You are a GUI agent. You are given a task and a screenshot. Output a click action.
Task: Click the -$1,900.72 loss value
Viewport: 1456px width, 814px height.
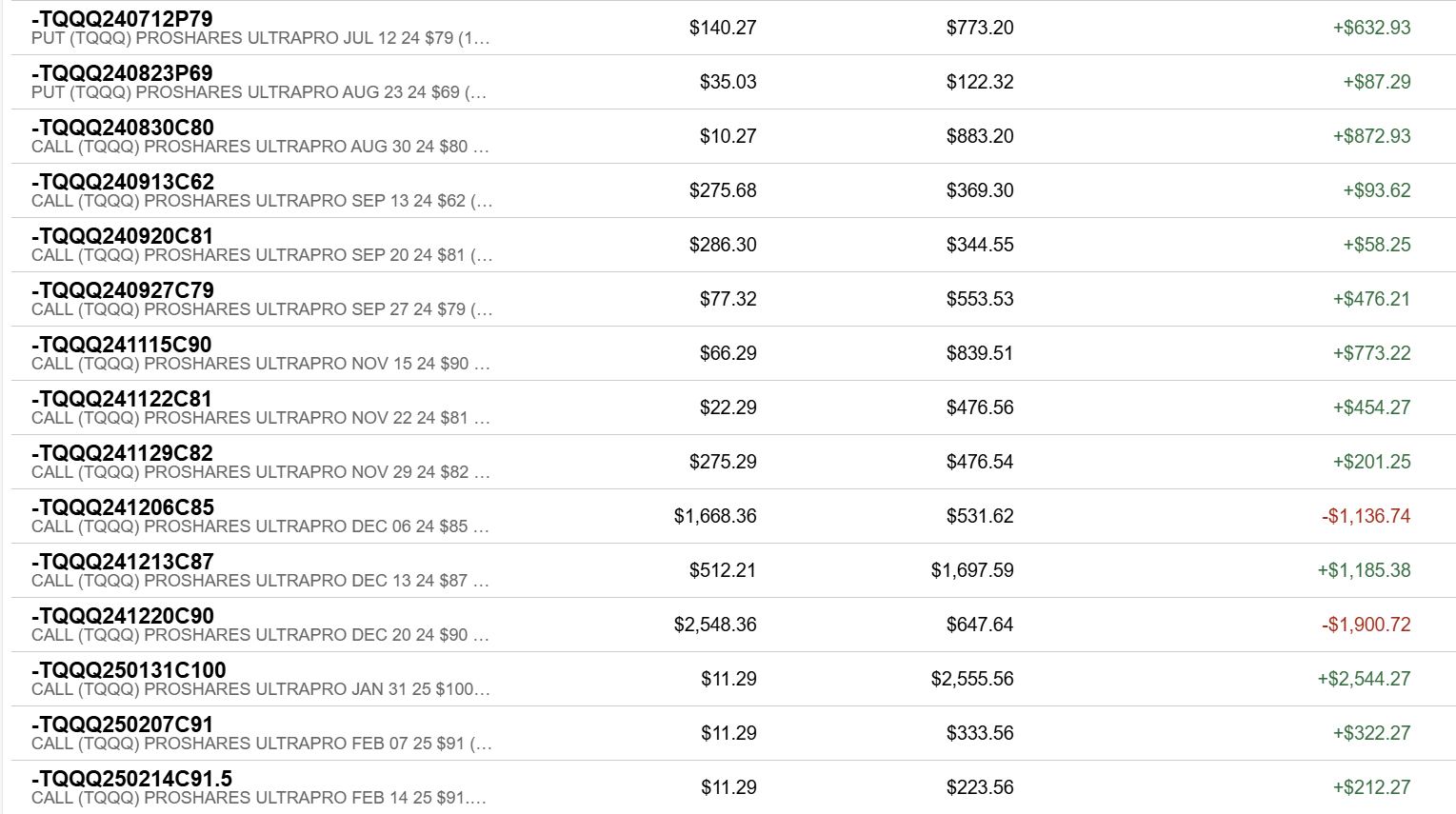[1366, 625]
